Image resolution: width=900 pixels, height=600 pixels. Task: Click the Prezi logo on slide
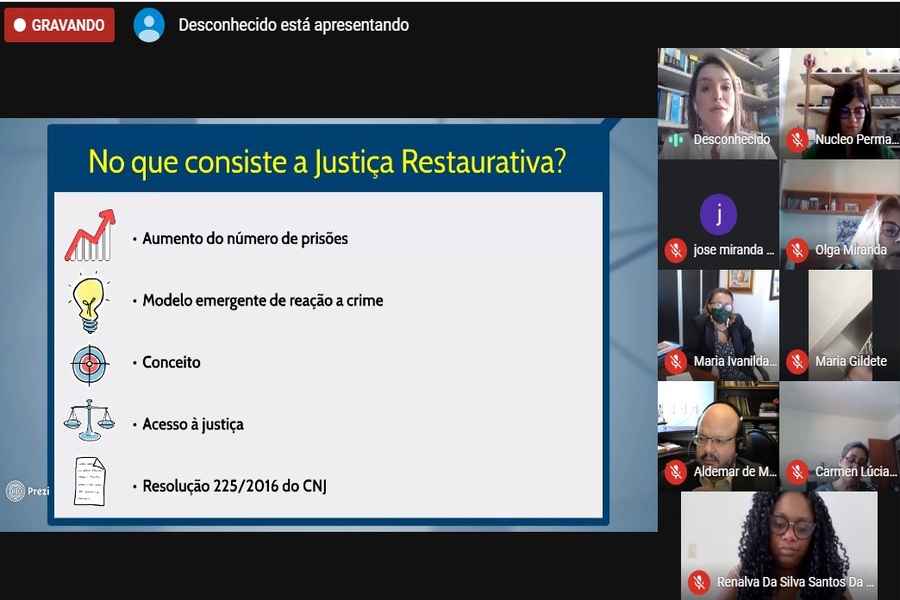(27, 491)
